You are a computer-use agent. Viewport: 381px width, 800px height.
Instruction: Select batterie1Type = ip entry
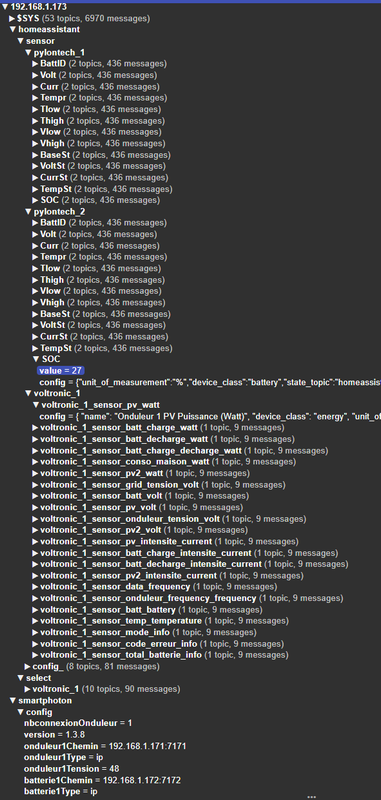coord(61,792)
